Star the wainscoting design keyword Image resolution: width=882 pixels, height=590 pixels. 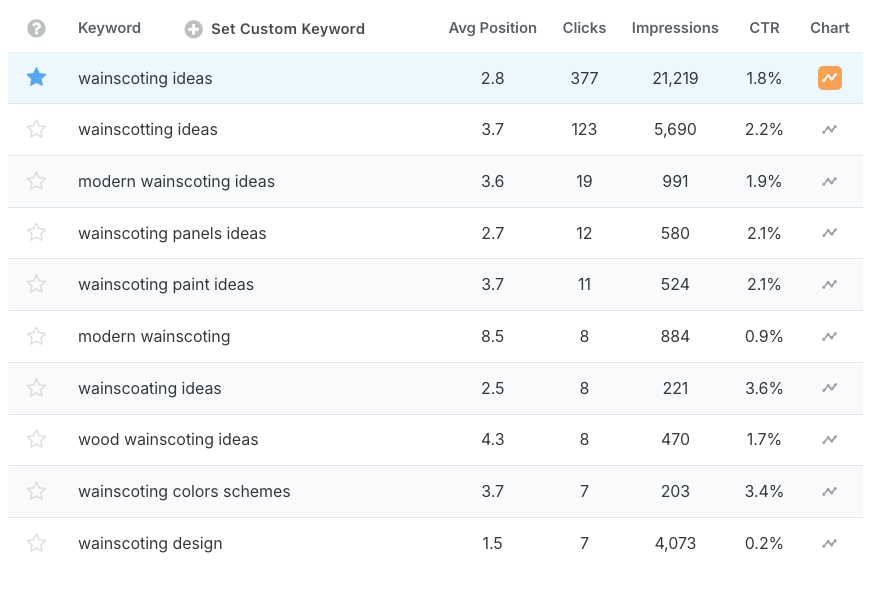(37, 543)
